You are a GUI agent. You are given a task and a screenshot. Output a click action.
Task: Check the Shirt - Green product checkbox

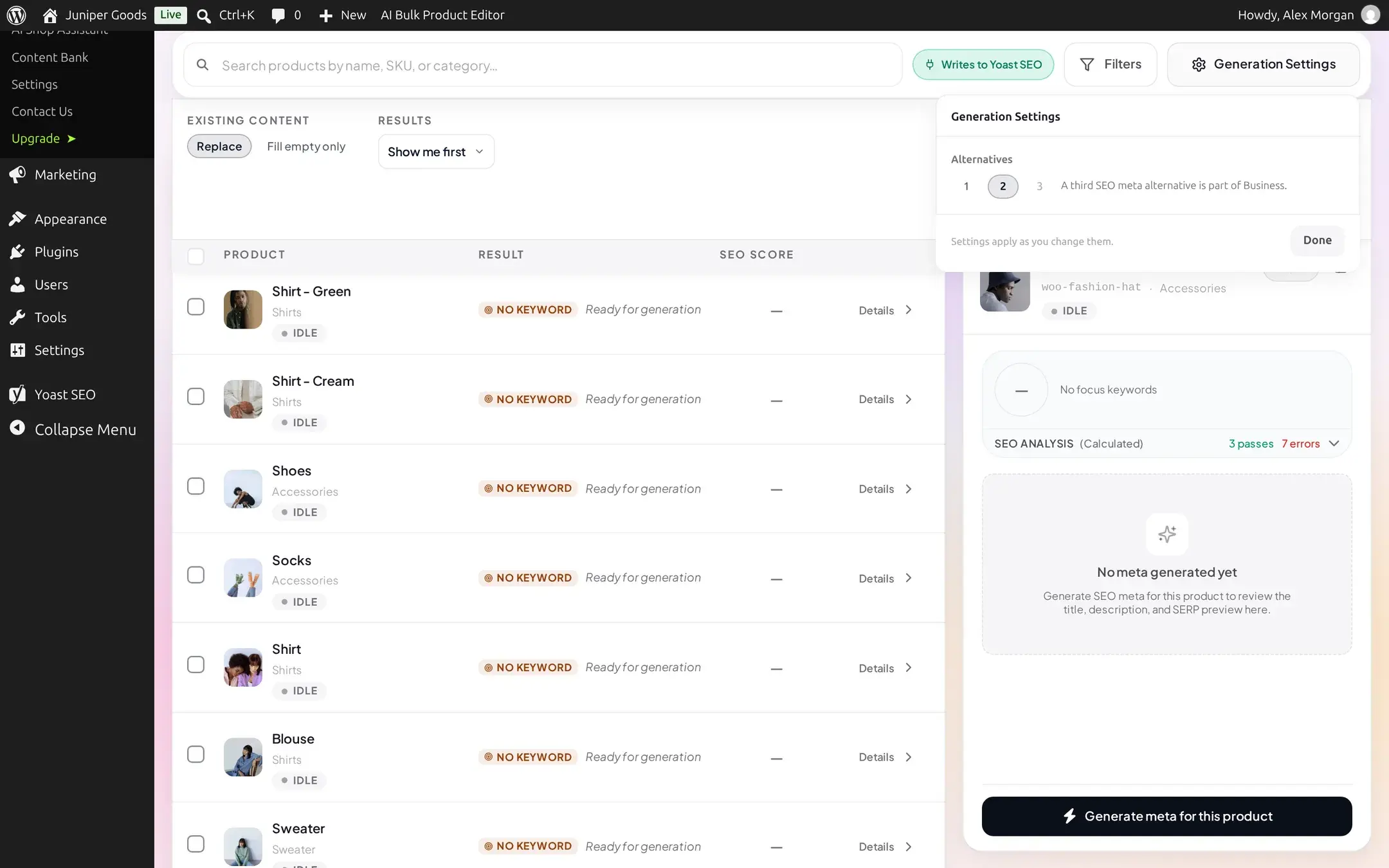[x=195, y=307]
